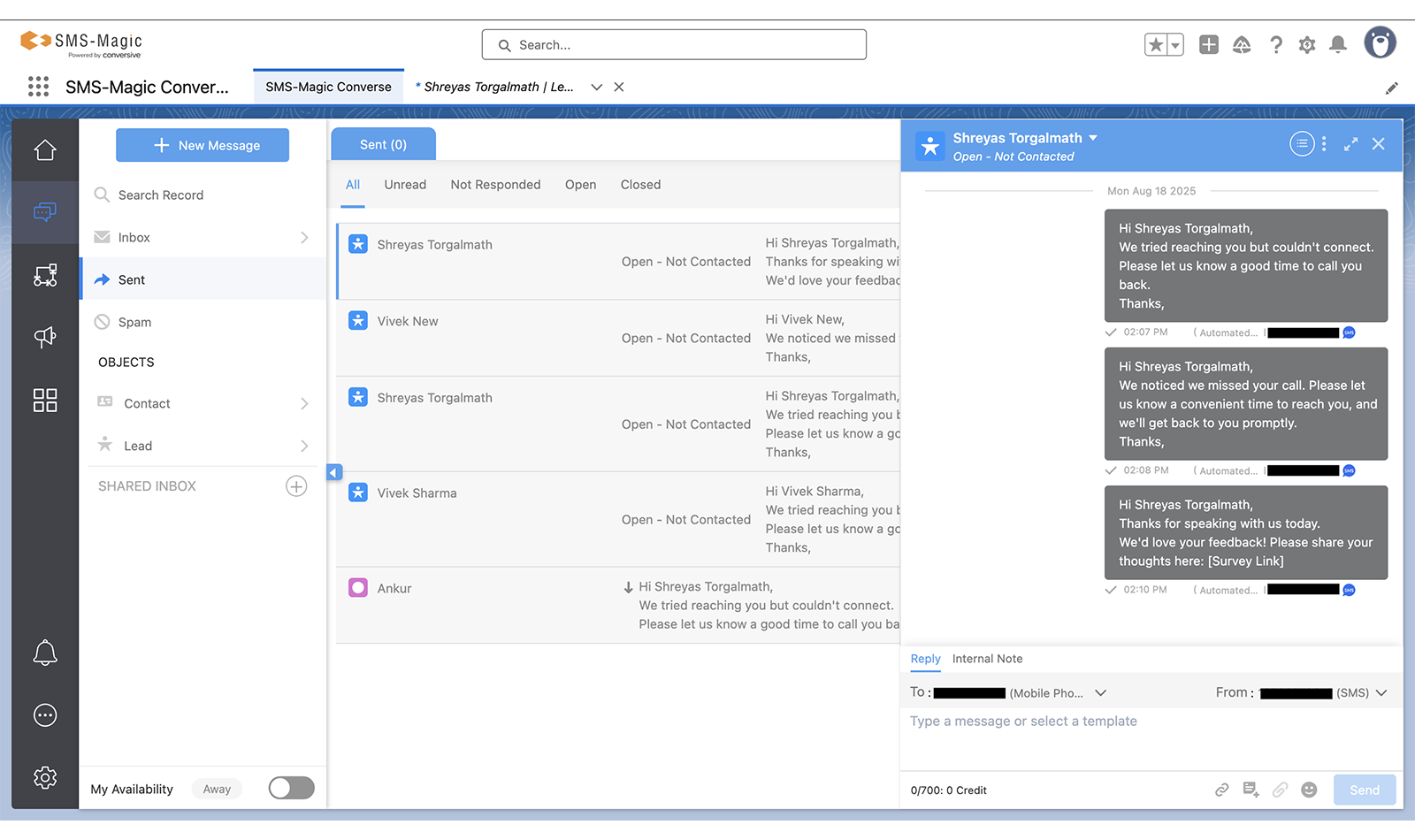Open sidebar settings gear
1415x840 pixels.
click(x=45, y=777)
